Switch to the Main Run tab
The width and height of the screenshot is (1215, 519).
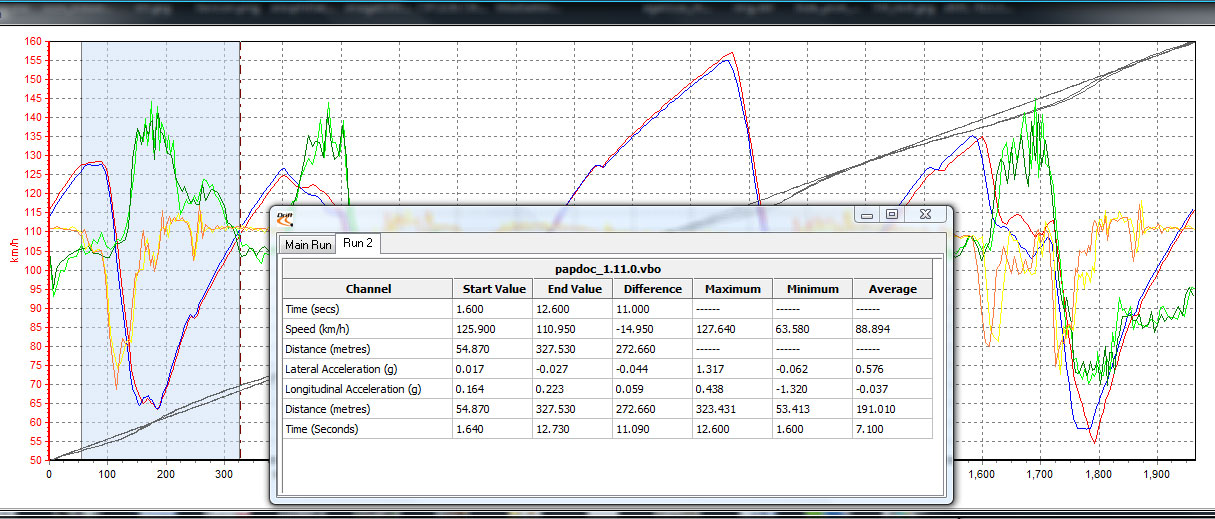click(308, 244)
